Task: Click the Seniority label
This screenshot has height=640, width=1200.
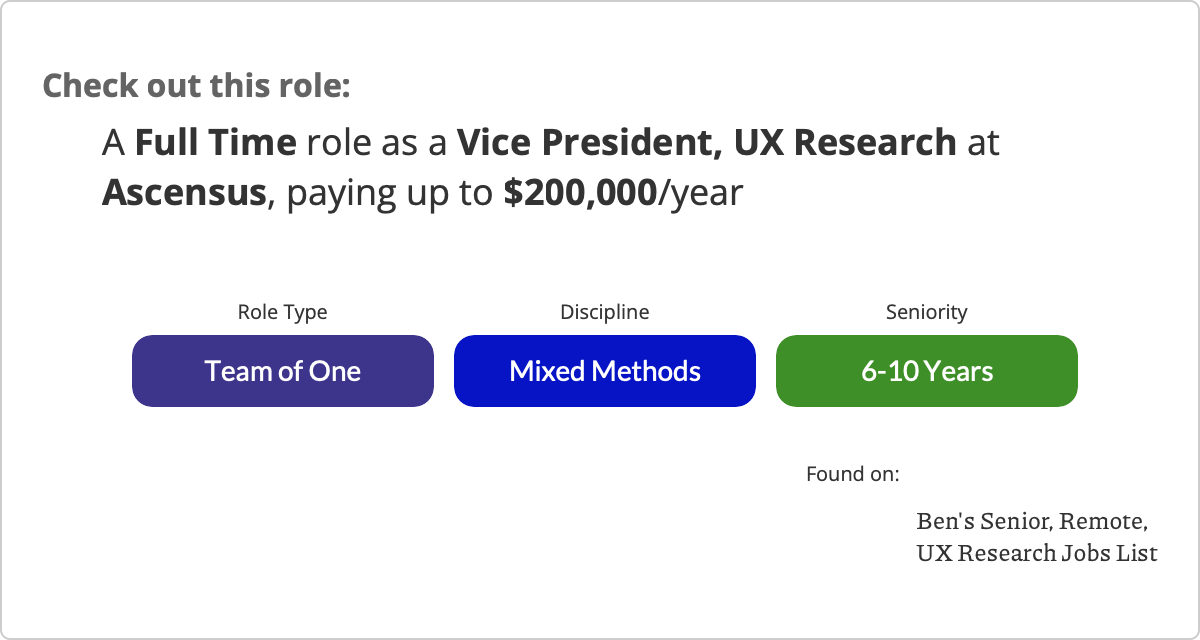Action: [x=927, y=312]
